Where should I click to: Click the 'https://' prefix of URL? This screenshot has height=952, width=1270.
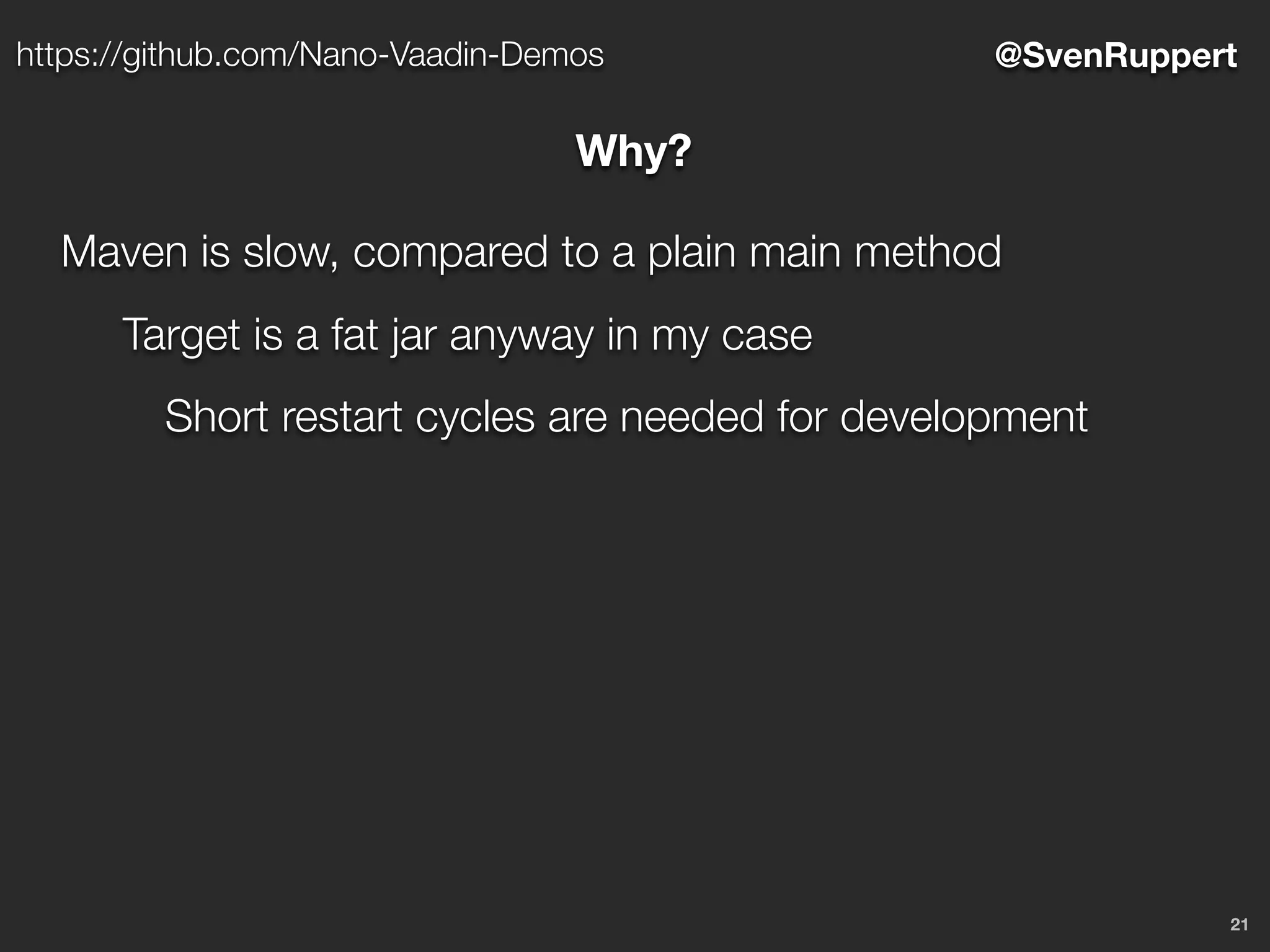[x=69, y=56]
